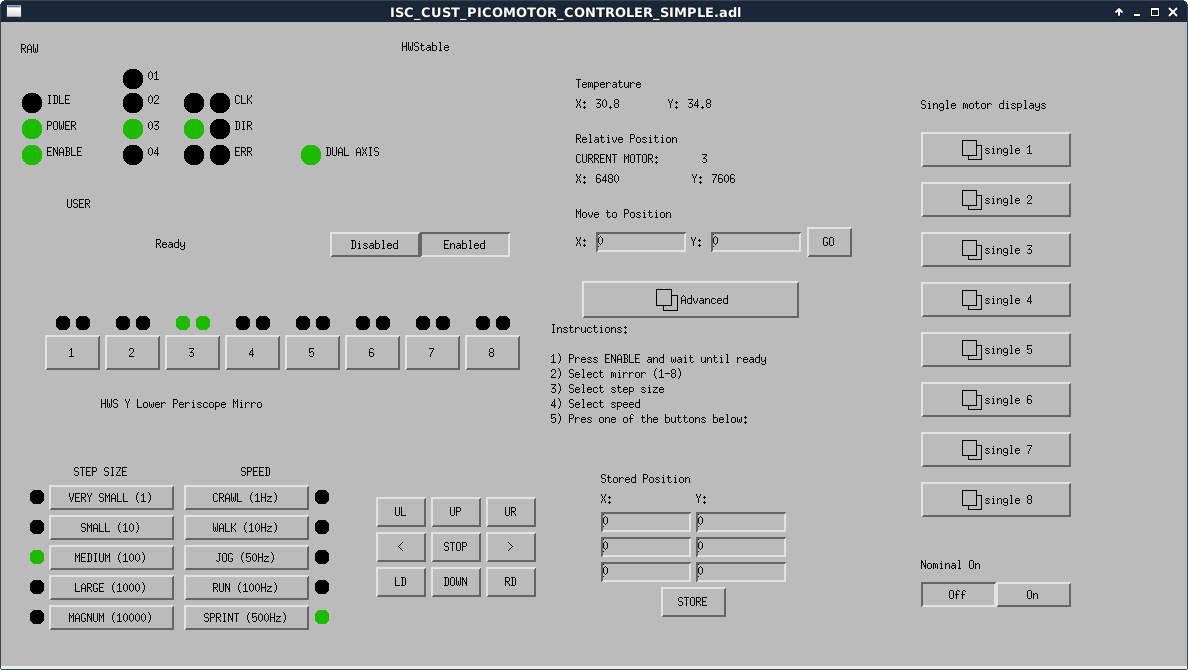Image resolution: width=1188 pixels, height=670 pixels.
Task: Open the single 8 motor display
Action: click(x=996, y=500)
